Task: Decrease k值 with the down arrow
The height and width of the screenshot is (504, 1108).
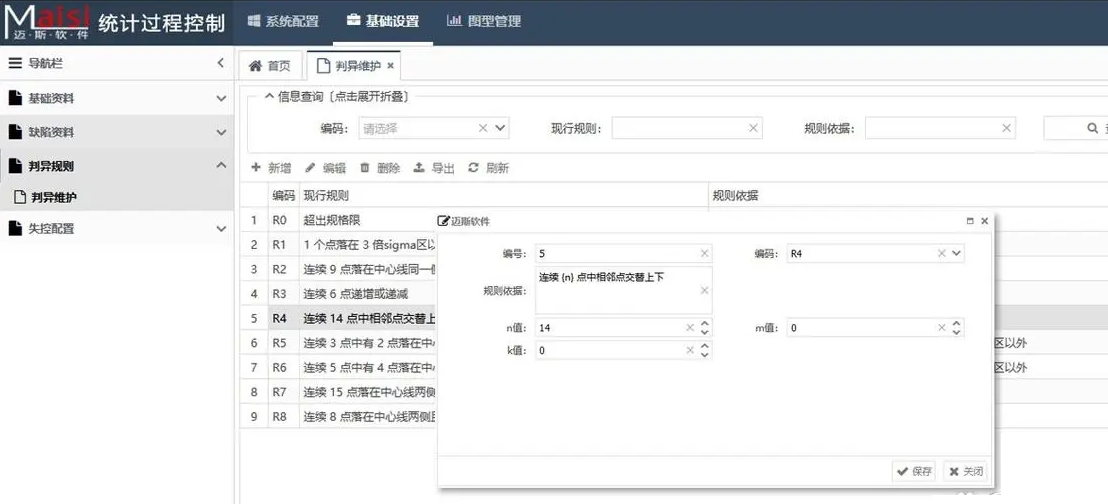Action: click(705, 355)
